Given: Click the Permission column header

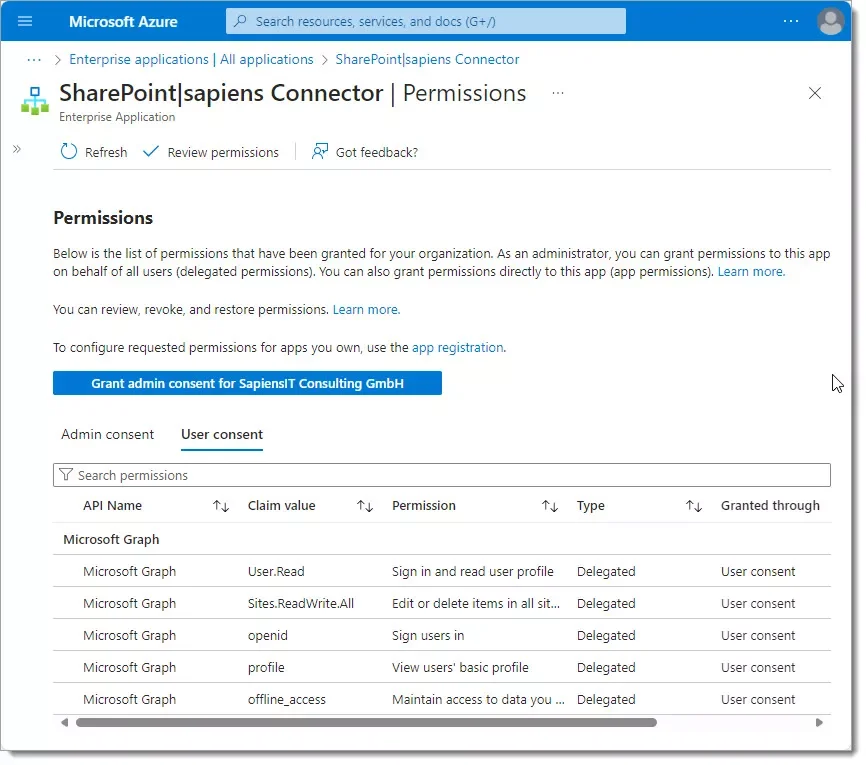Looking at the screenshot, I should pyautogui.click(x=424, y=505).
